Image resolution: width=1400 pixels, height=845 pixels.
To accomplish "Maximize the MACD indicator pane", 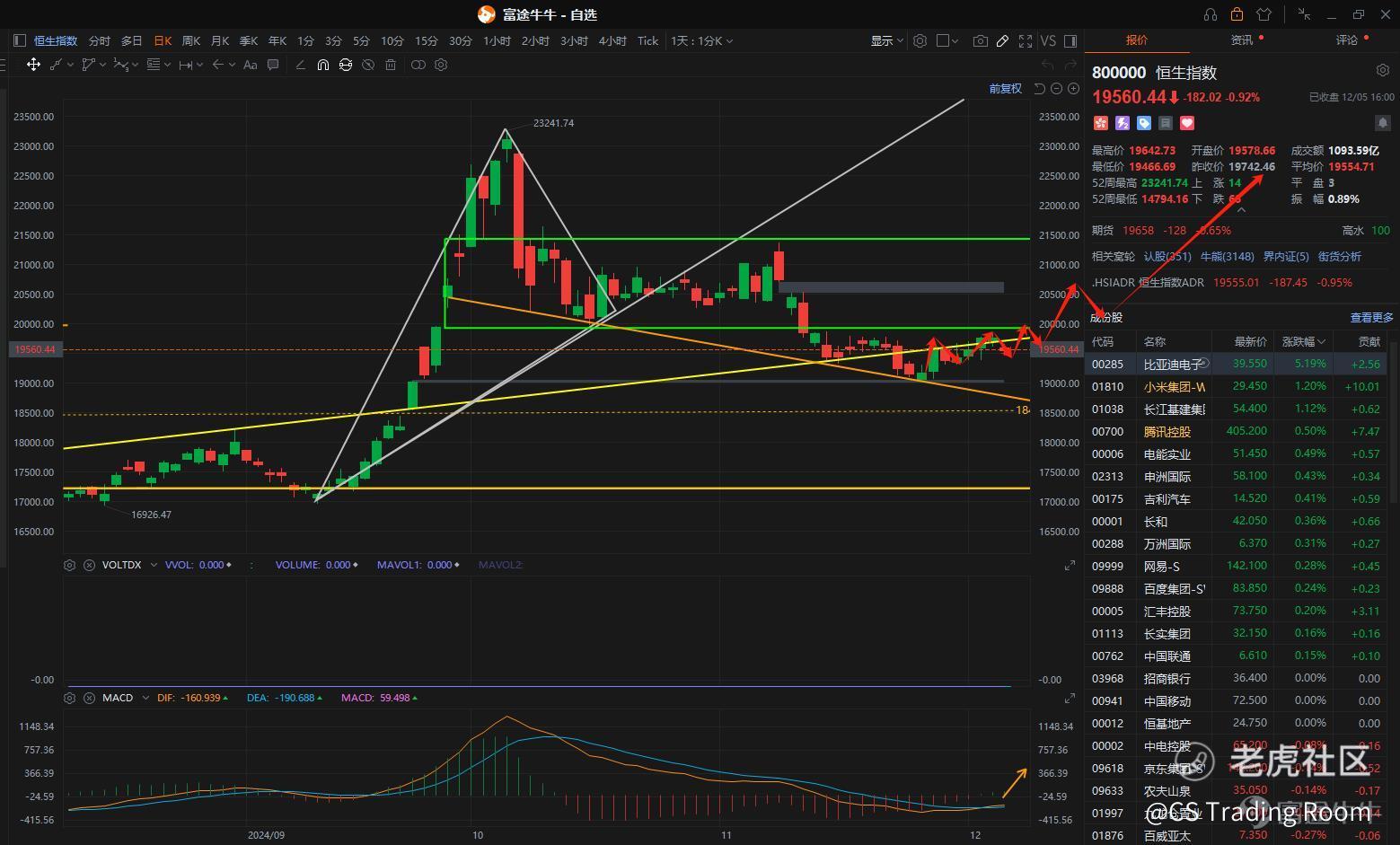I will coord(1070,698).
